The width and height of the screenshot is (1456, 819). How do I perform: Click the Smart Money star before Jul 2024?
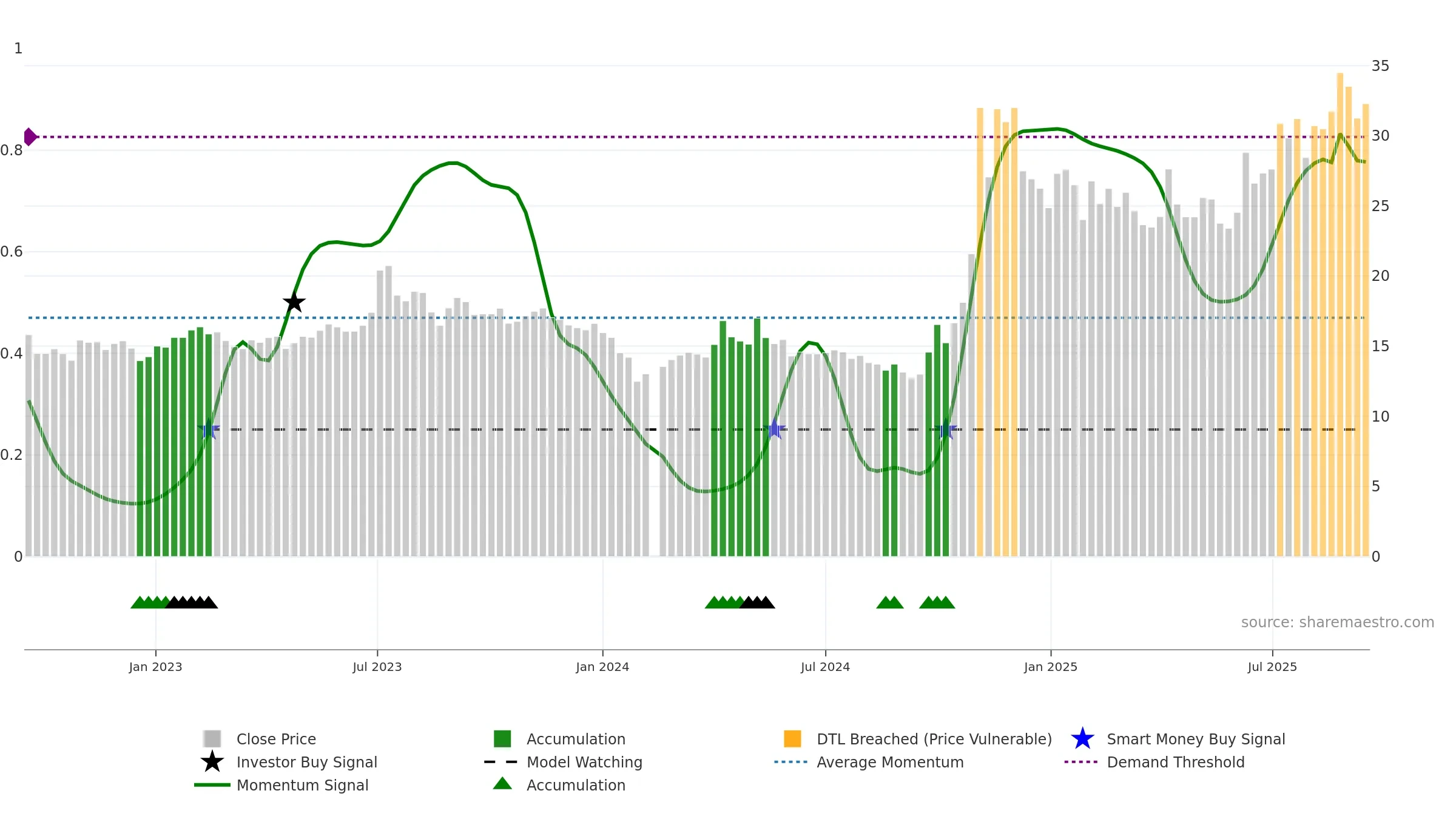(x=775, y=429)
